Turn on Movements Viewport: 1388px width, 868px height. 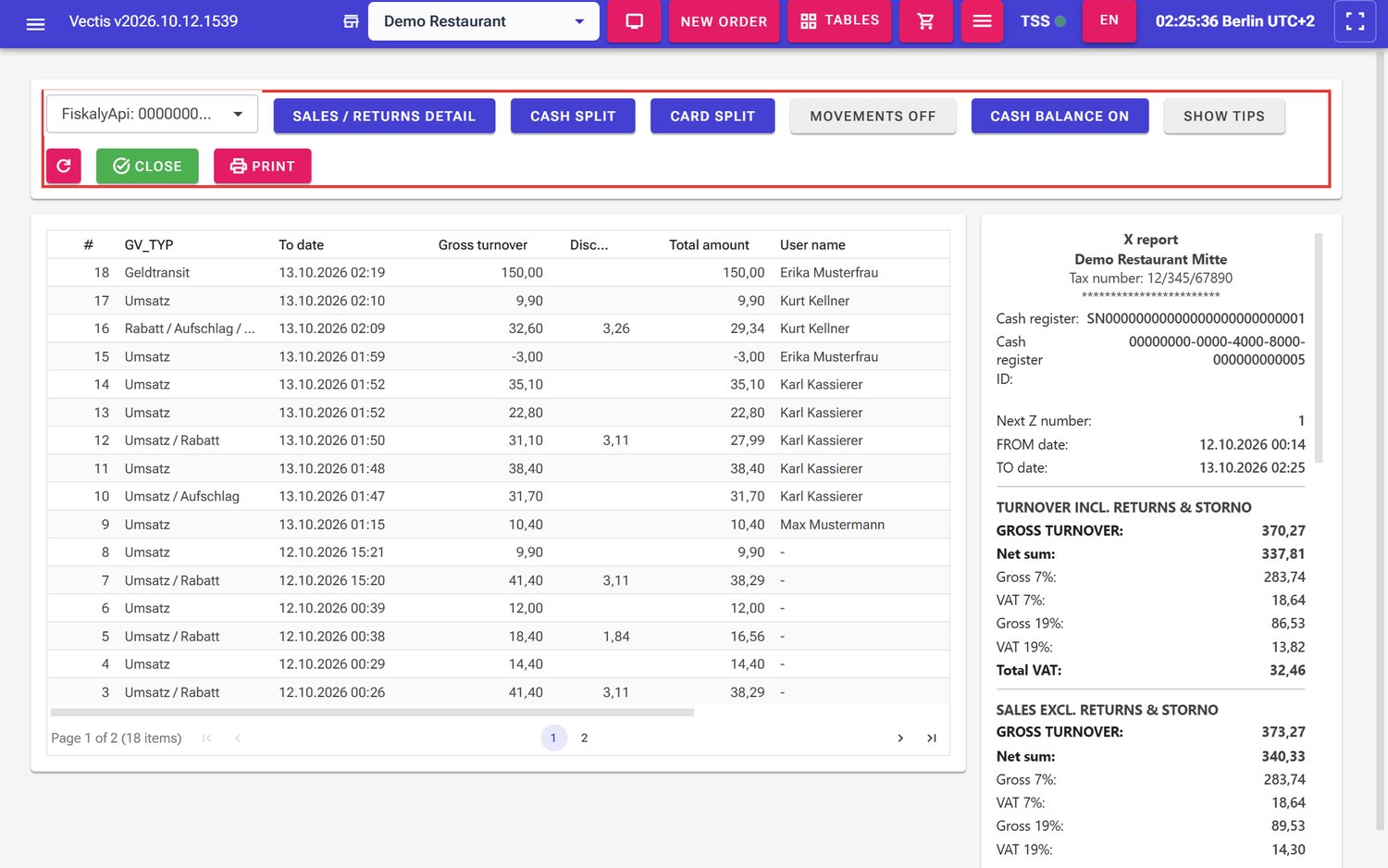(x=873, y=116)
